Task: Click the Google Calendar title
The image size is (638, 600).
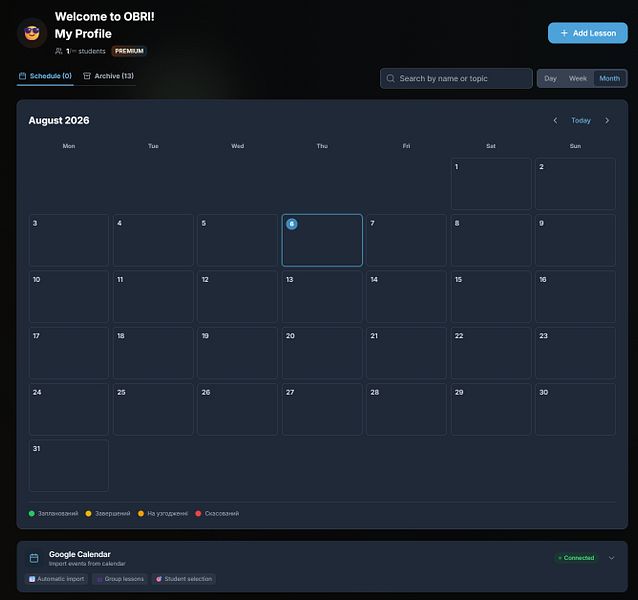Action: (80, 554)
